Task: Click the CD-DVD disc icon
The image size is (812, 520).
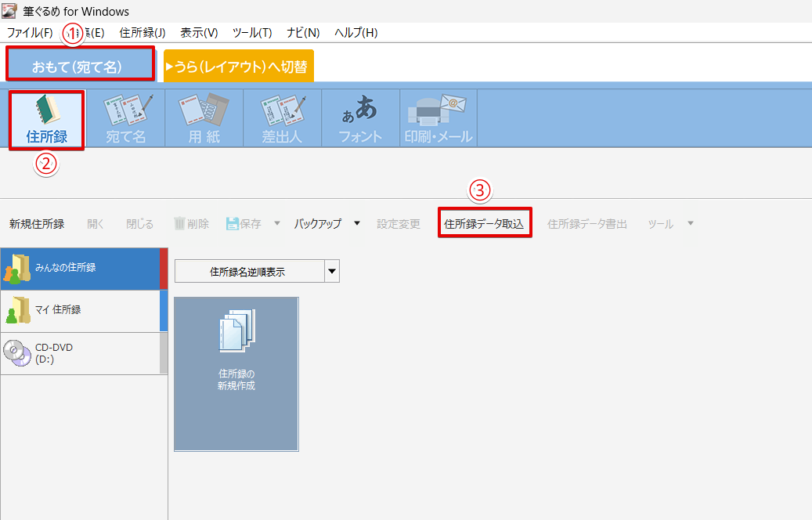Action: click(17, 353)
